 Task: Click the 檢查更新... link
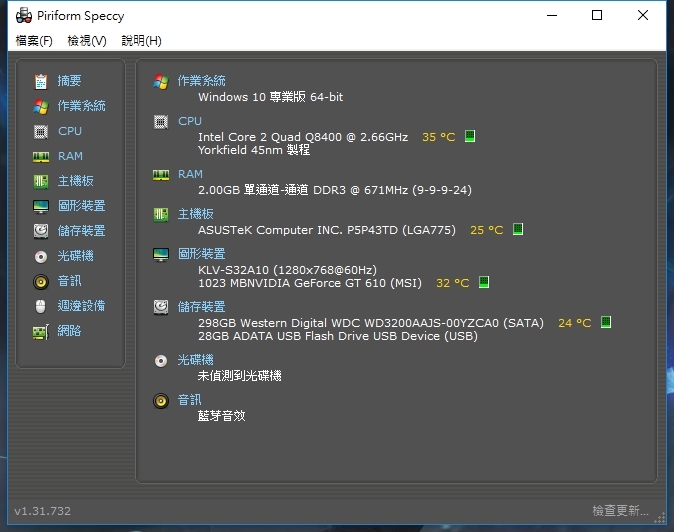pyautogui.click(x=620, y=511)
